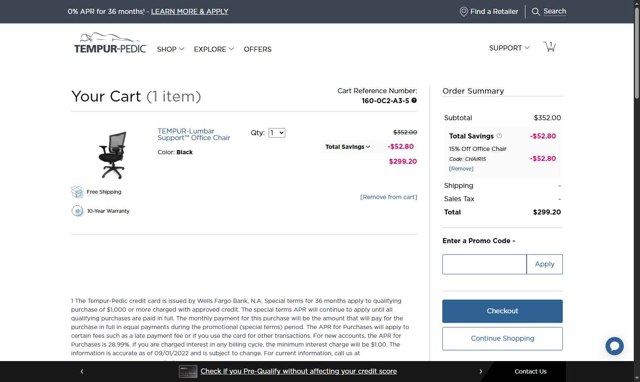Click the Find a Retailer link
Viewport: 640px width, 382px height.
click(x=494, y=11)
